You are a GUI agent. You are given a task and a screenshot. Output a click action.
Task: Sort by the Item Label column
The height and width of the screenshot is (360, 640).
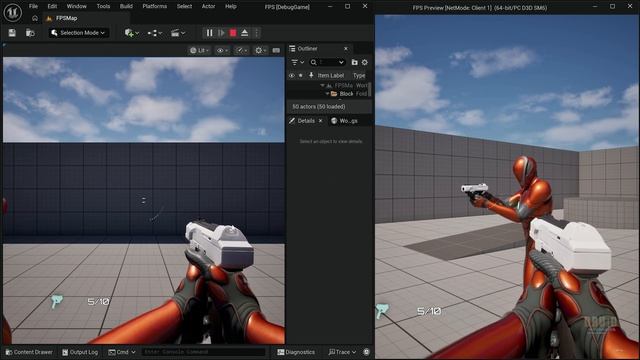(331, 76)
